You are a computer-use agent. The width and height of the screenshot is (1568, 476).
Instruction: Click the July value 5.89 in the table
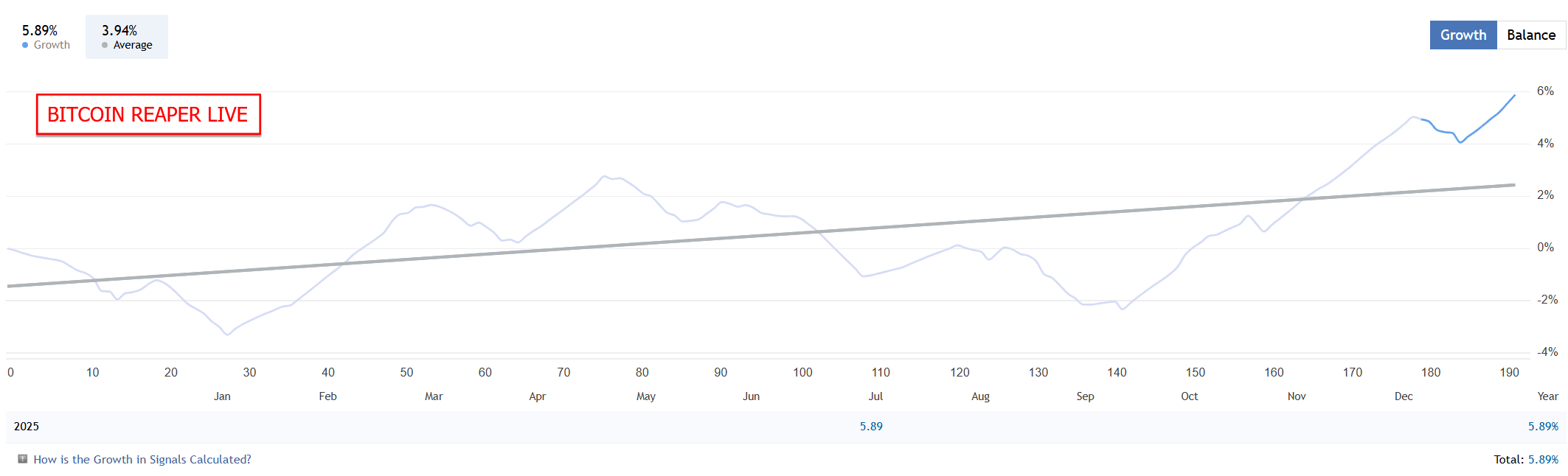click(x=871, y=427)
